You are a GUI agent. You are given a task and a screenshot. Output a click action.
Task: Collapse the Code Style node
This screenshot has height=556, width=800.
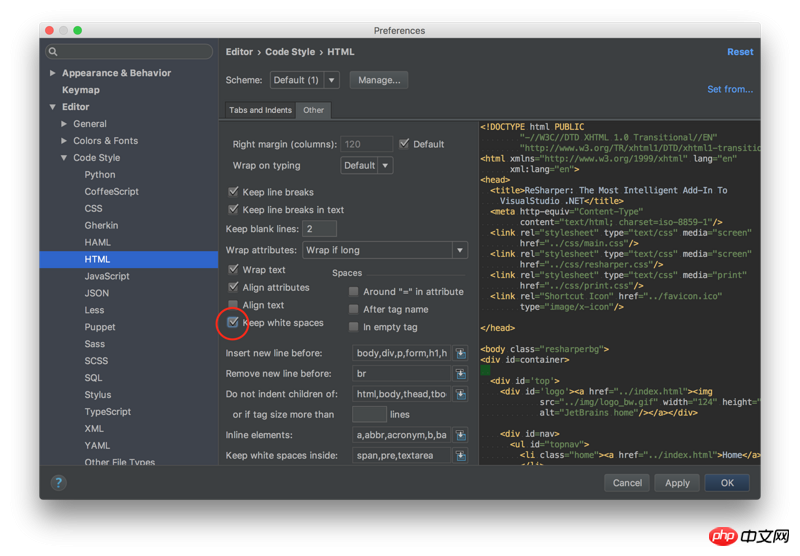click(64, 158)
